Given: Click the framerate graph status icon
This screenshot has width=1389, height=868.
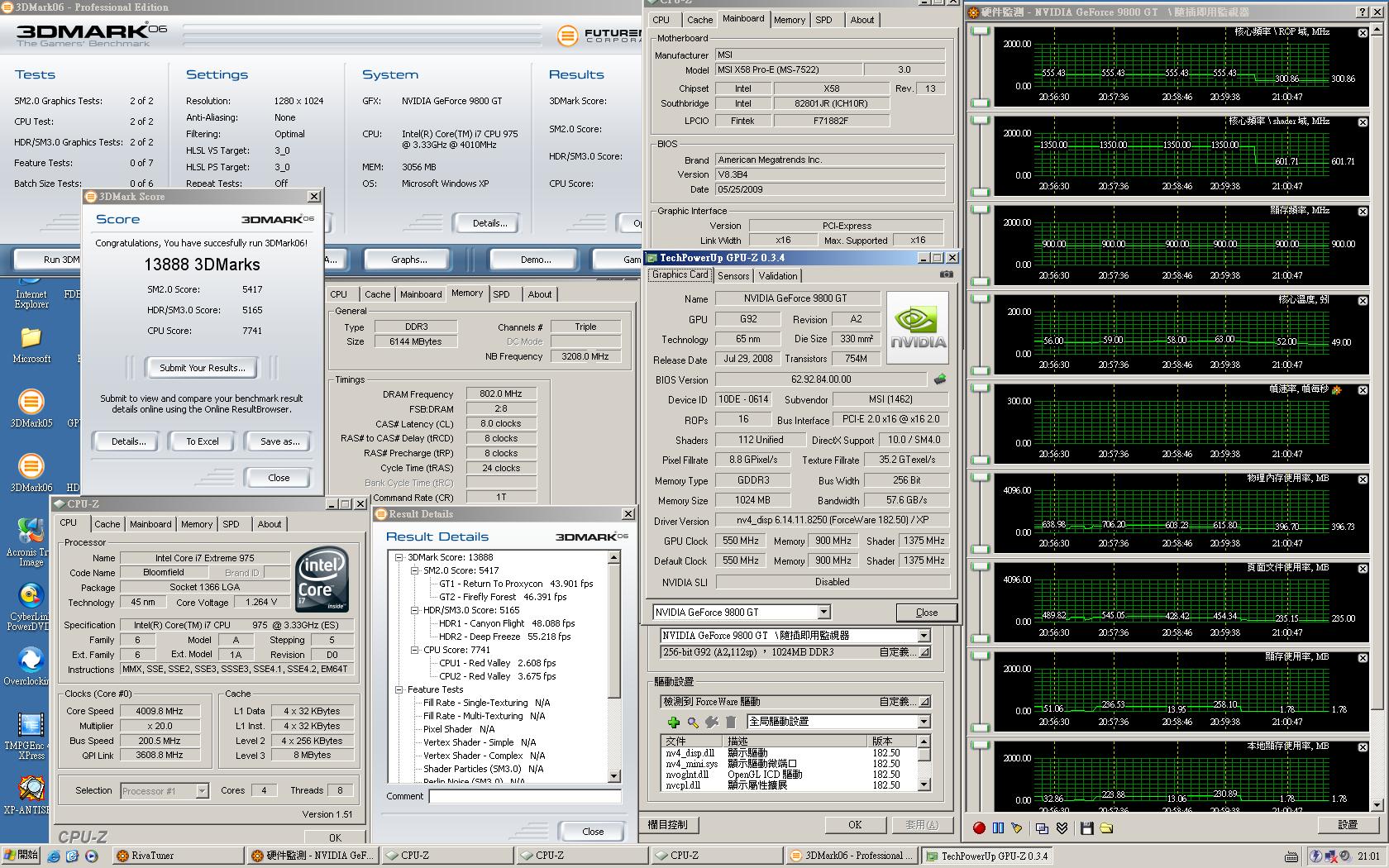Looking at the screenshot, I should [x=1337, y=389].
